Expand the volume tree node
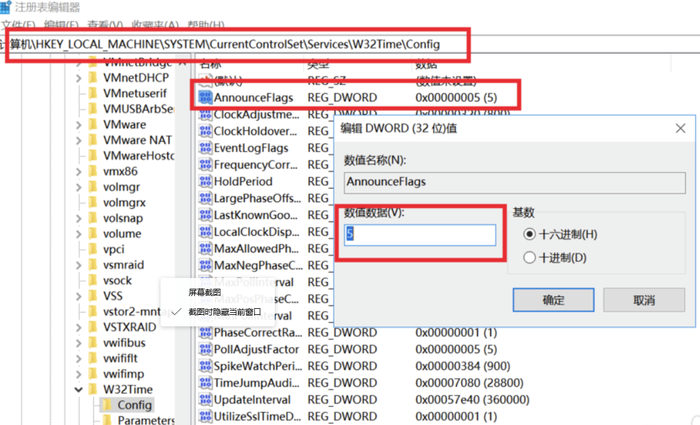700x425 pixels. pos(79,234)
